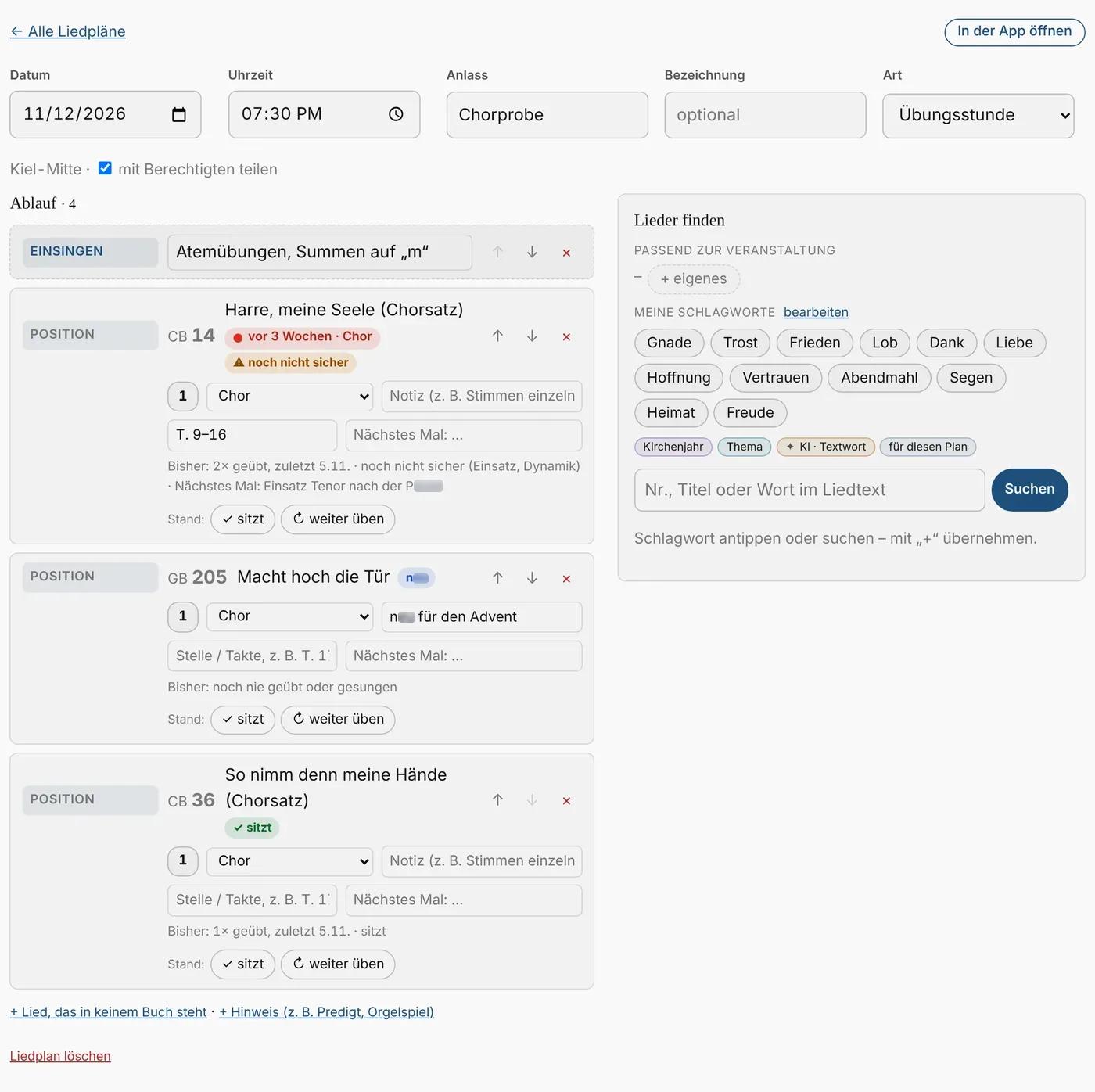Move Macht hoch die Tür down
Viewport: 1095px width, 1092px height.
pos(532,578)
